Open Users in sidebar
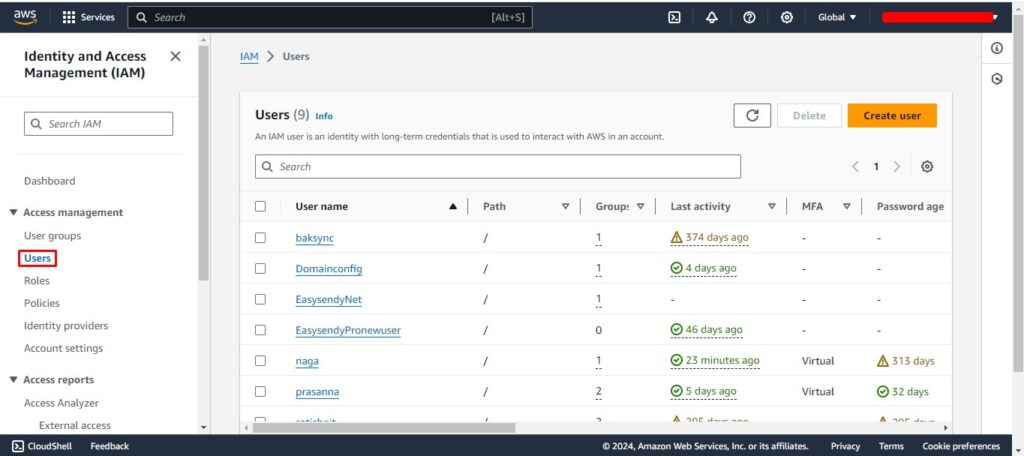The image size is (1024, 456). pyautogui.click(x=37, y=258)
